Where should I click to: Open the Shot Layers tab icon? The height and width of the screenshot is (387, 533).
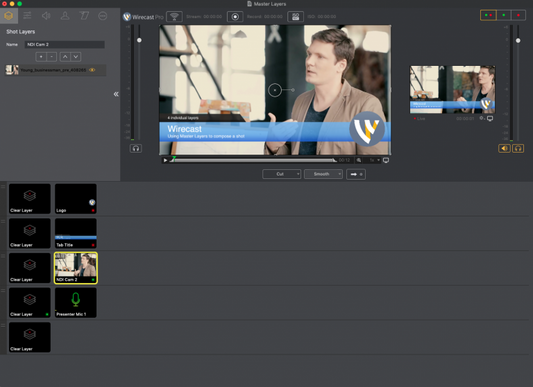pyautogui.click(x=9, y=16)
